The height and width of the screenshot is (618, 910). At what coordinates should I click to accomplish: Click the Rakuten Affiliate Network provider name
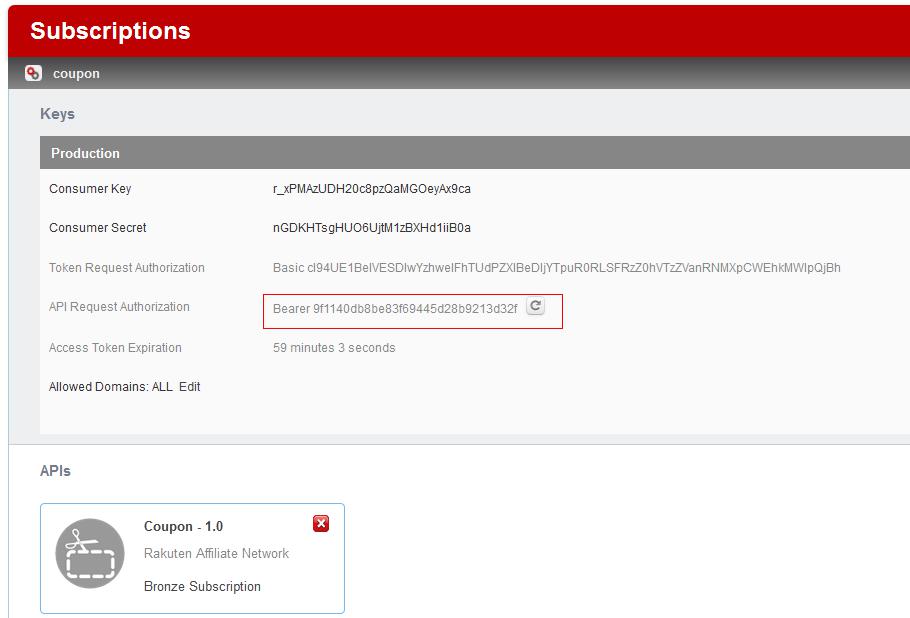click(x=216, y=554)
